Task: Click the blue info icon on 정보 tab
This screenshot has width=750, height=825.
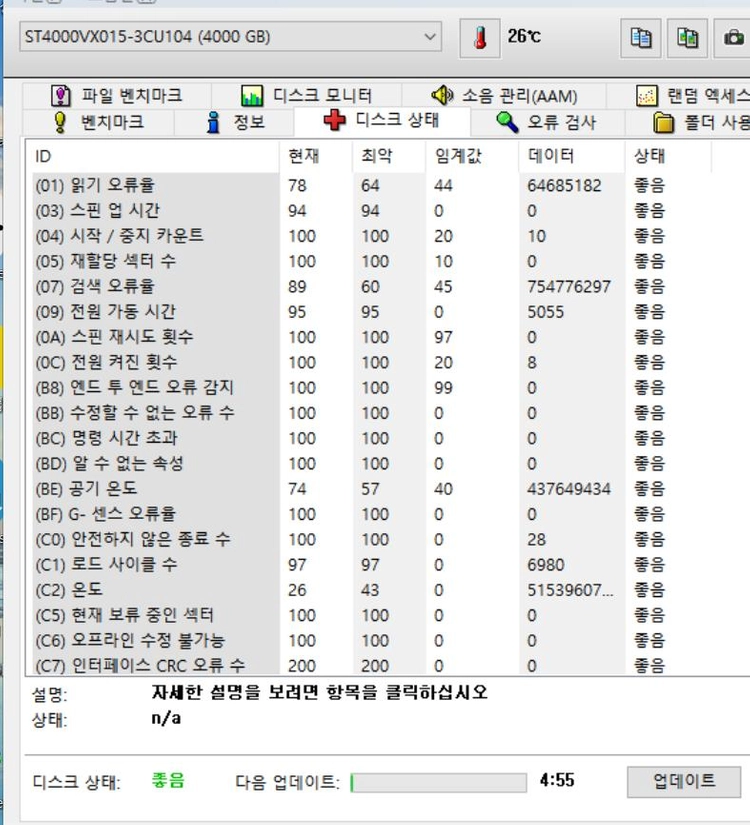Action: (x=213, y=122)
